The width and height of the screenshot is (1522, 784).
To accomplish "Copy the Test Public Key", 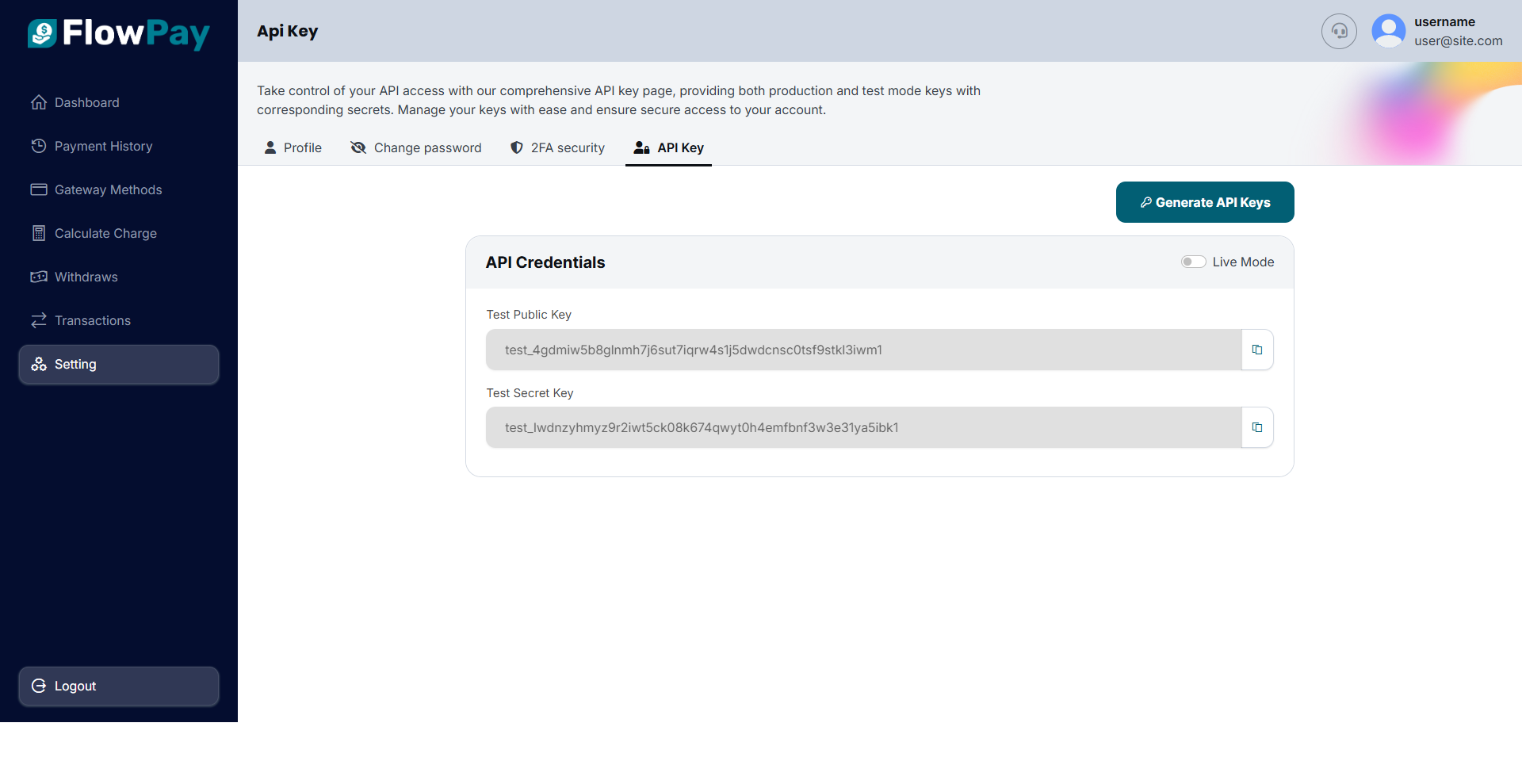I will pyautogui.click(x=1257, y=350).
